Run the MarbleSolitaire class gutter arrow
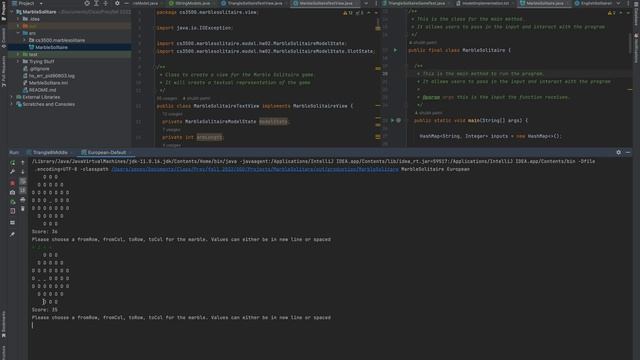Viewport: 640px width, 360px height. click(395, 50)
